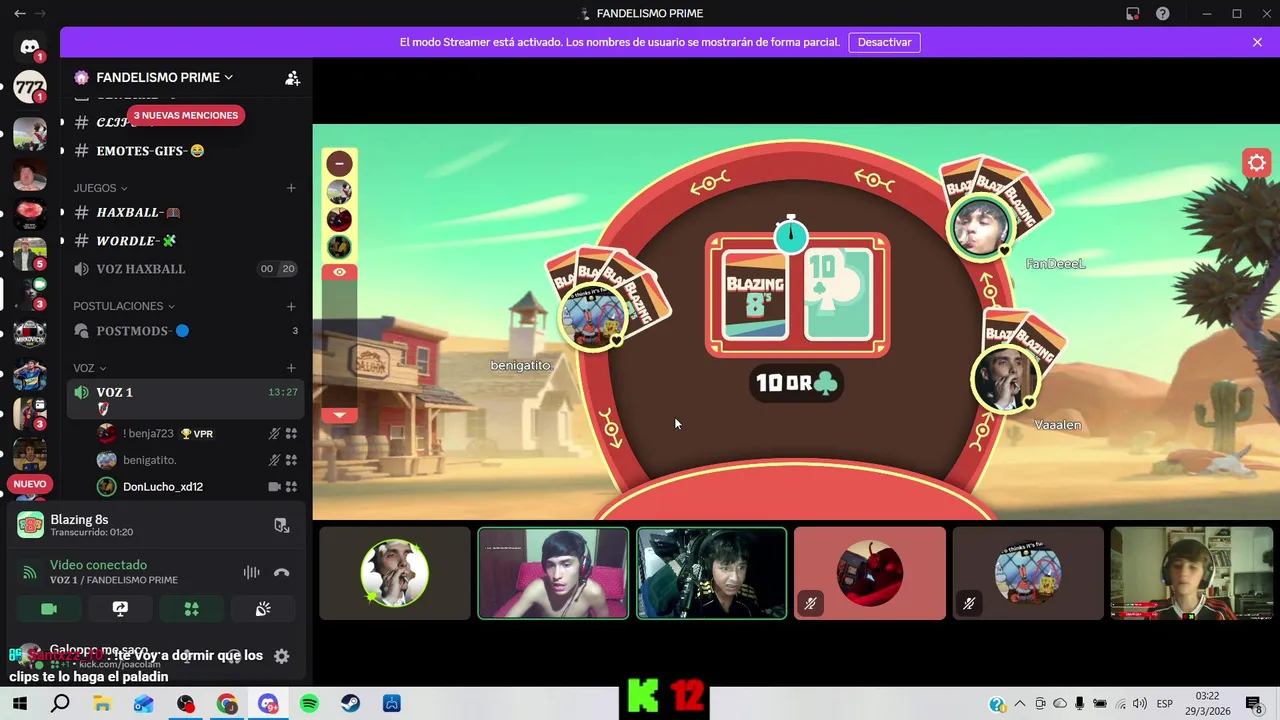Click the Blazing 8s activity title

pos(79,519)
